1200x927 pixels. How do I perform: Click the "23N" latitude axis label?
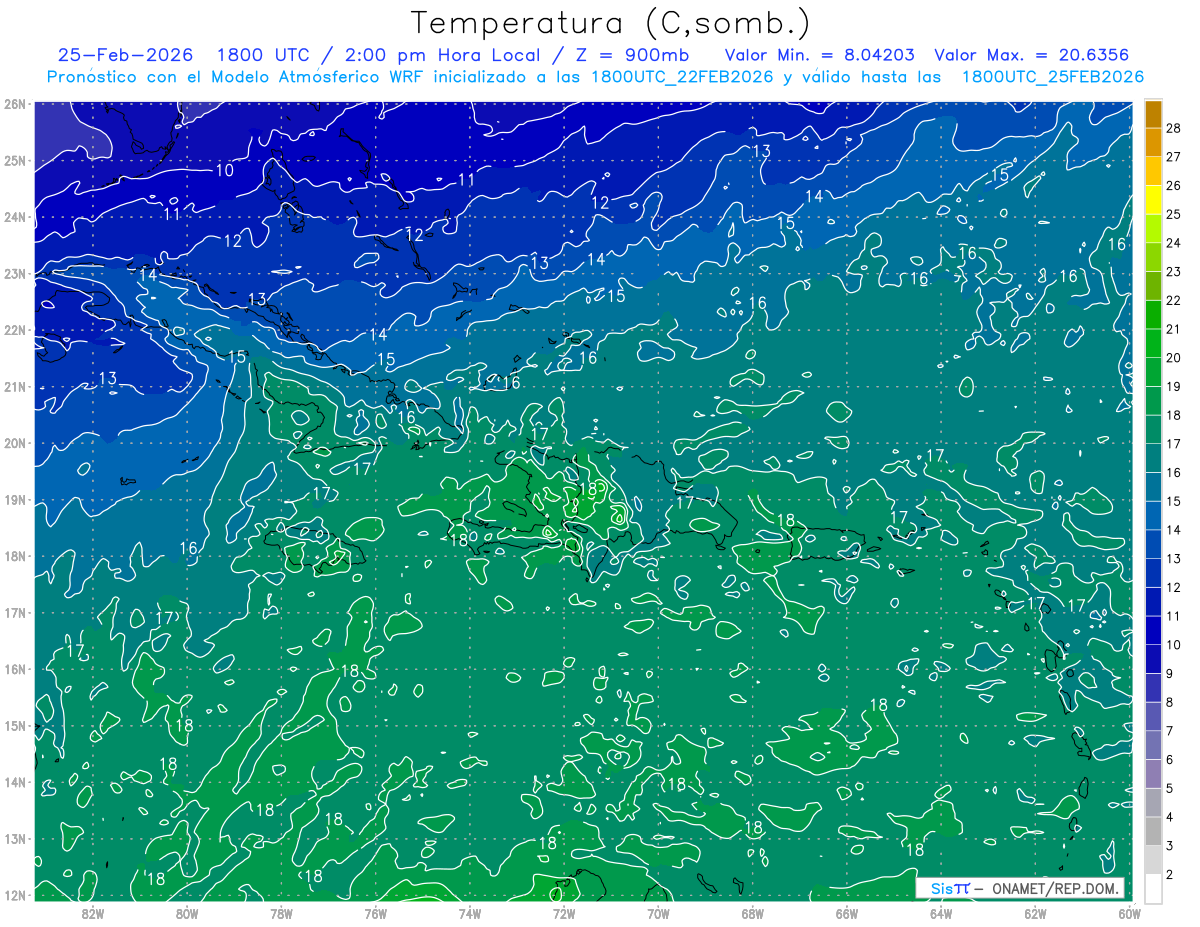point(14,274)
